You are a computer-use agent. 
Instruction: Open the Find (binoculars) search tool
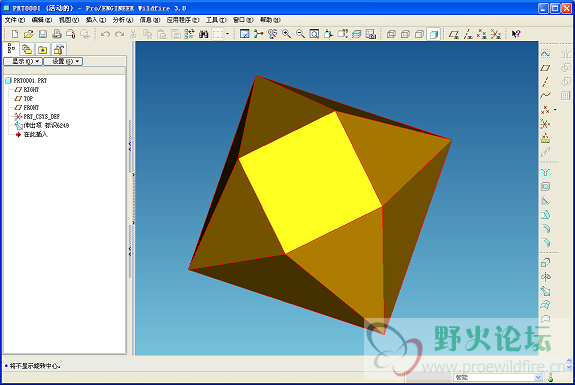[x=204, y=34]
